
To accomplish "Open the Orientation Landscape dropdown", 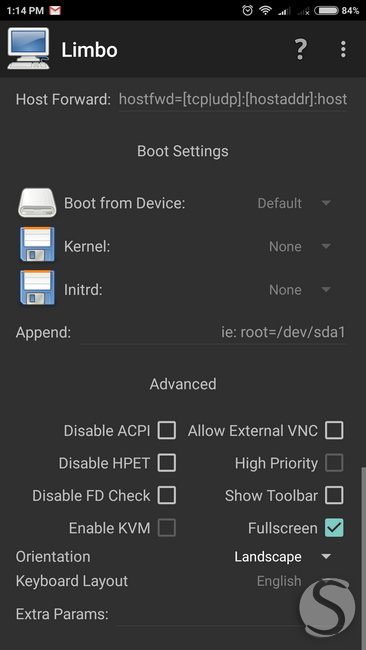I will (283, 557).
